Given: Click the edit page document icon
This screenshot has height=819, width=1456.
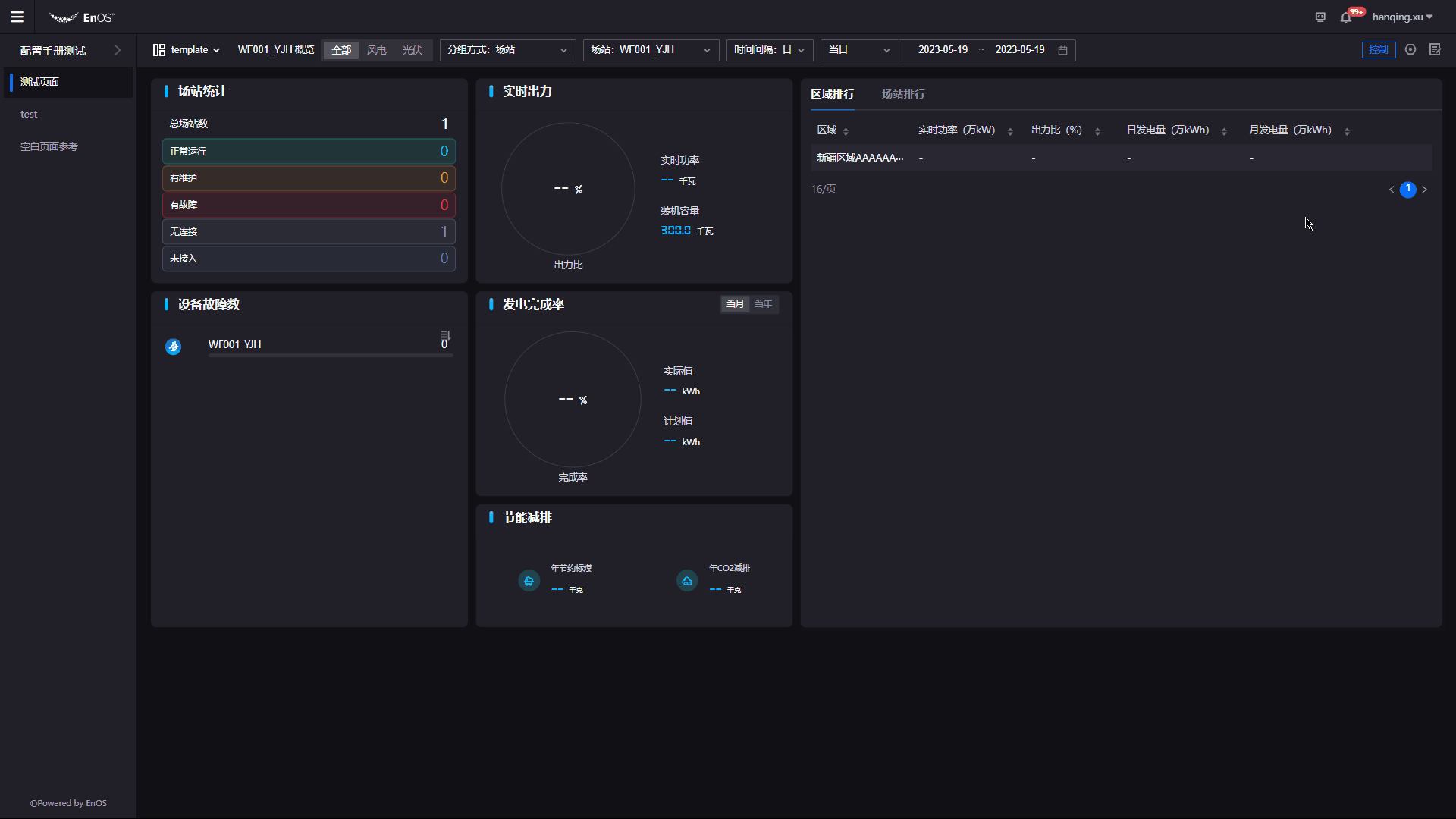Looking at the screenshot, I should coord(1435,49).
